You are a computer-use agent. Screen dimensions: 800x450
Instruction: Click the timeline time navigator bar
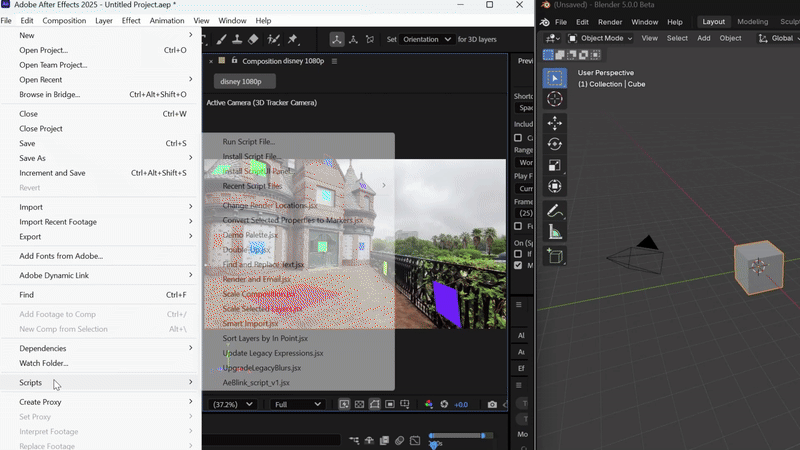point(457,435)
